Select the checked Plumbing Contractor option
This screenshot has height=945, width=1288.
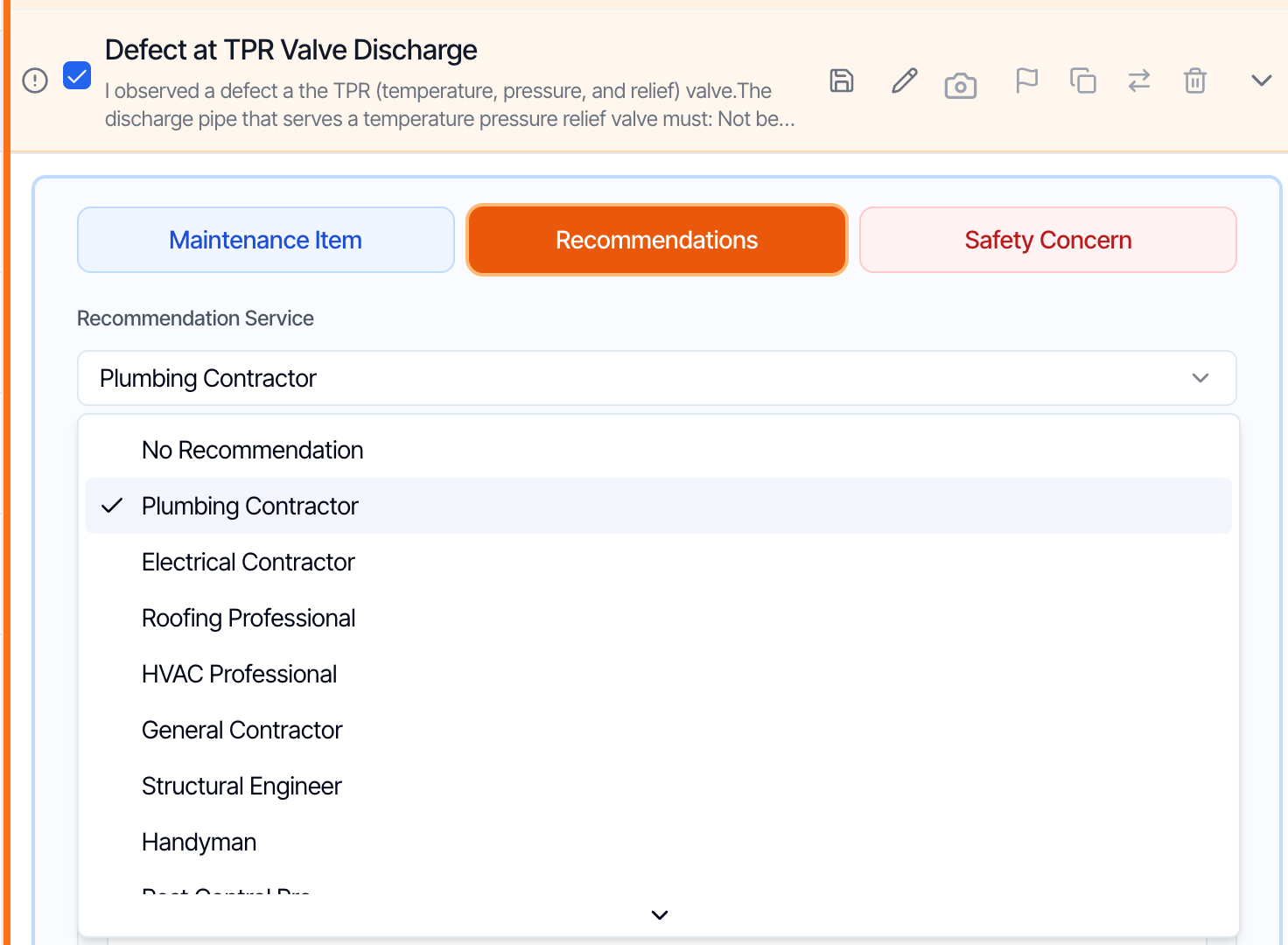659,506
